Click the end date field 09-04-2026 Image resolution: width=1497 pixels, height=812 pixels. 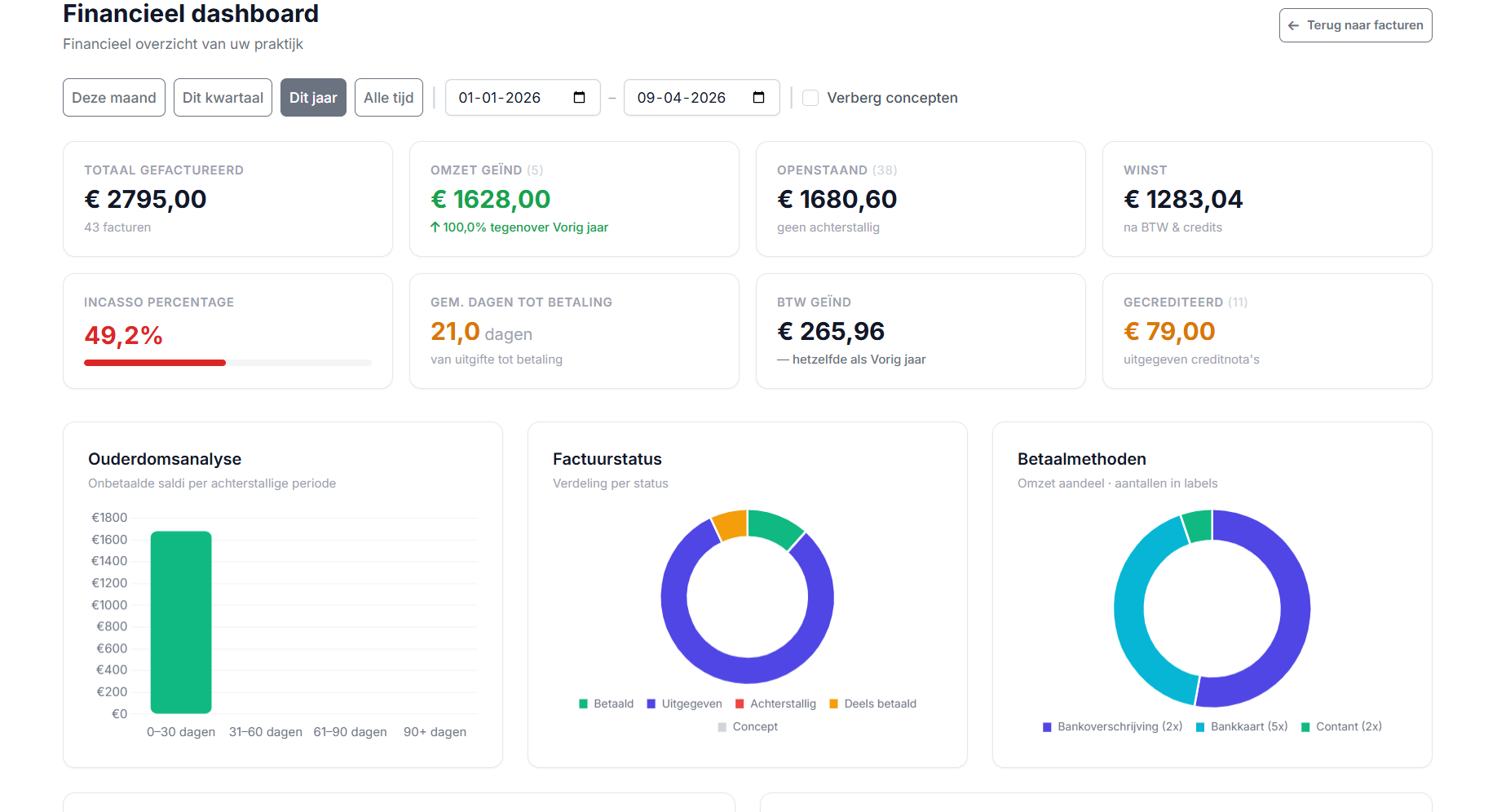[x=701, y=98]
